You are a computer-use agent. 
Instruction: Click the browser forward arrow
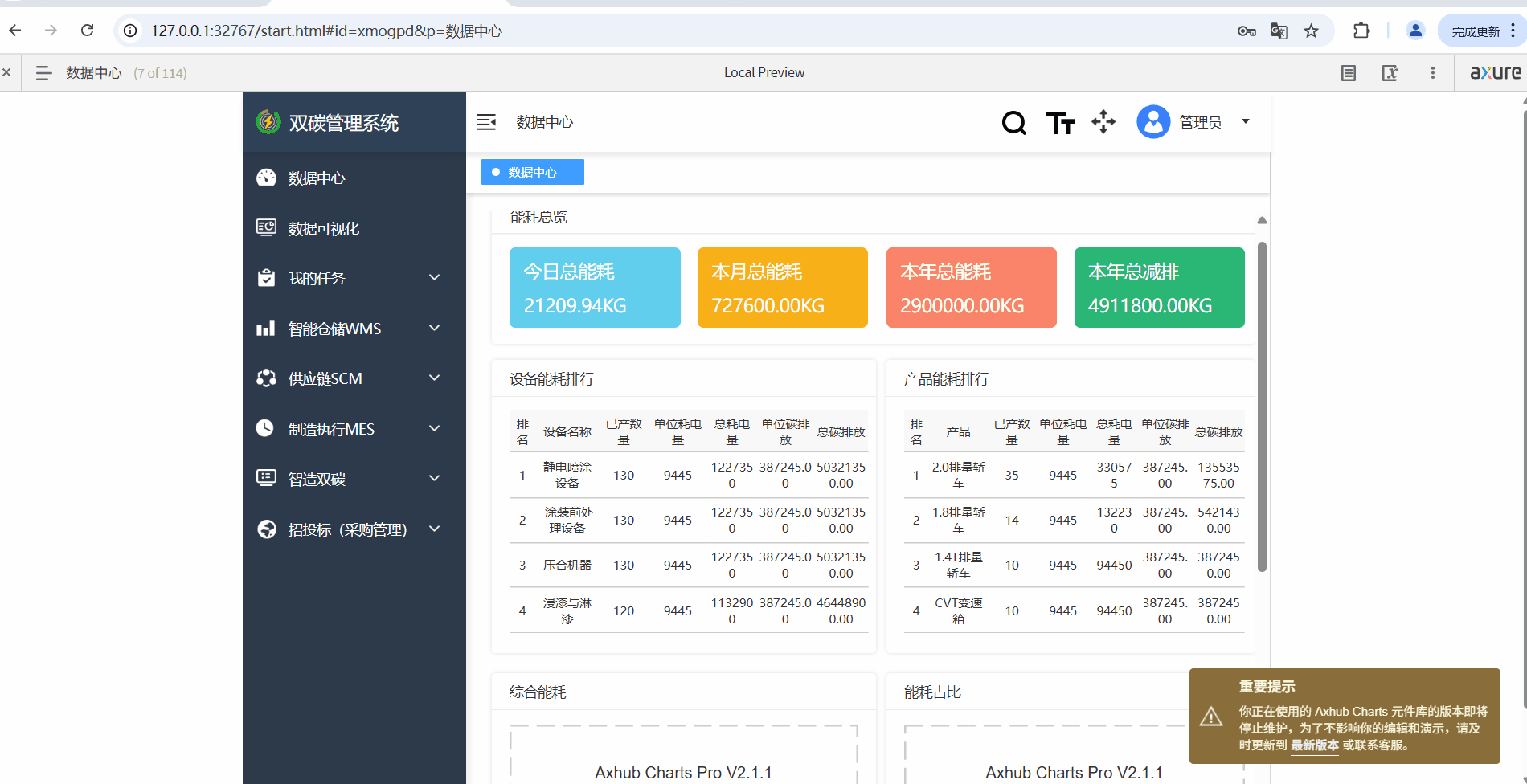tap(51, 31)
